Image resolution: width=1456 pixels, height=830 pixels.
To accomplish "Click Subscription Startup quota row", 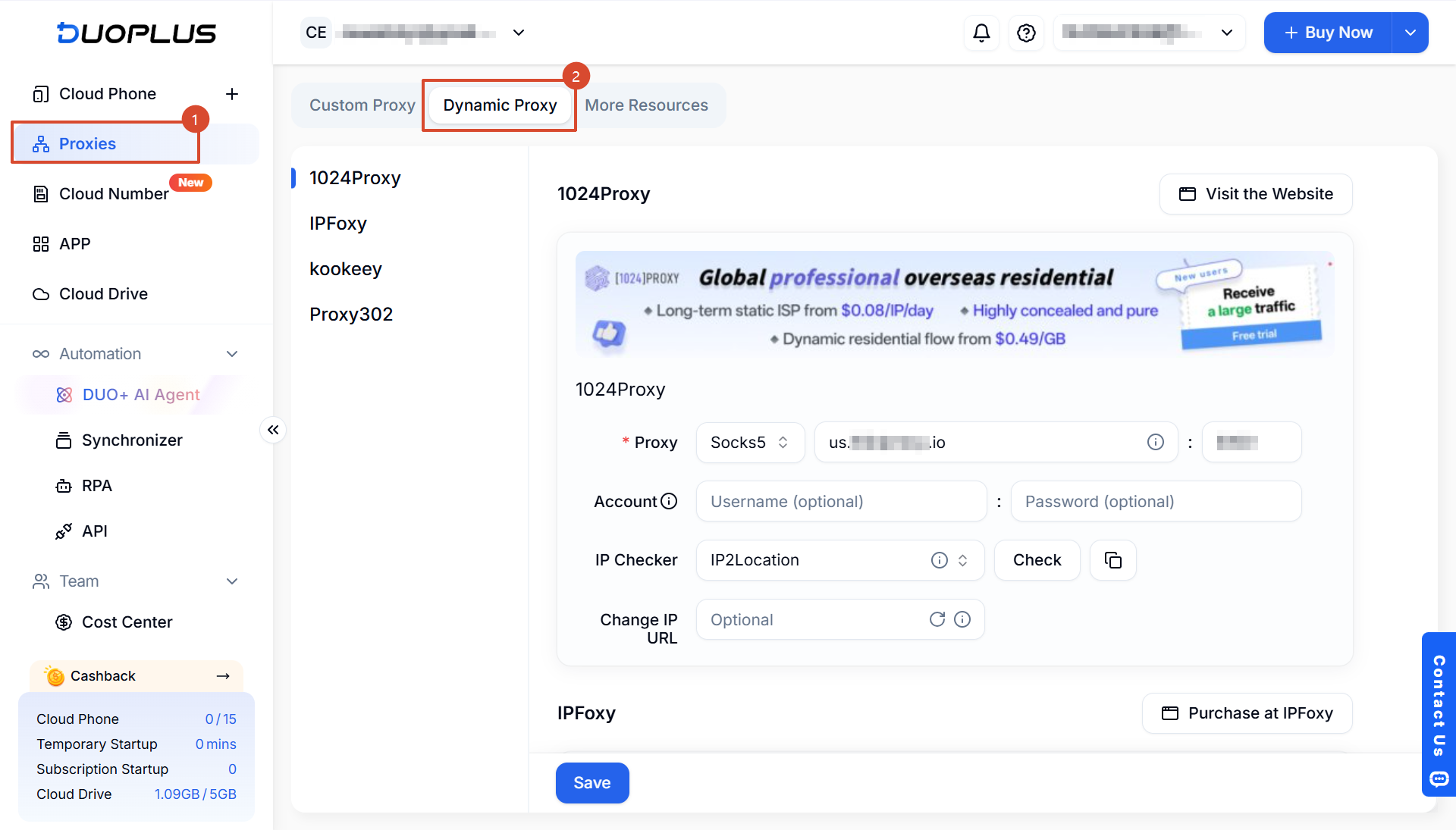I will 136,769.
